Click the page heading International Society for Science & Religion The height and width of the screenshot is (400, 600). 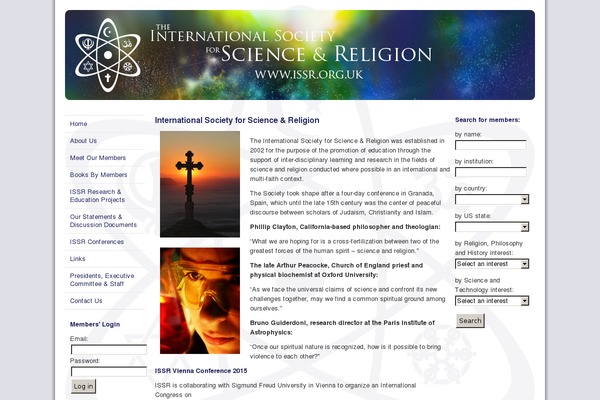click(237, 120)
